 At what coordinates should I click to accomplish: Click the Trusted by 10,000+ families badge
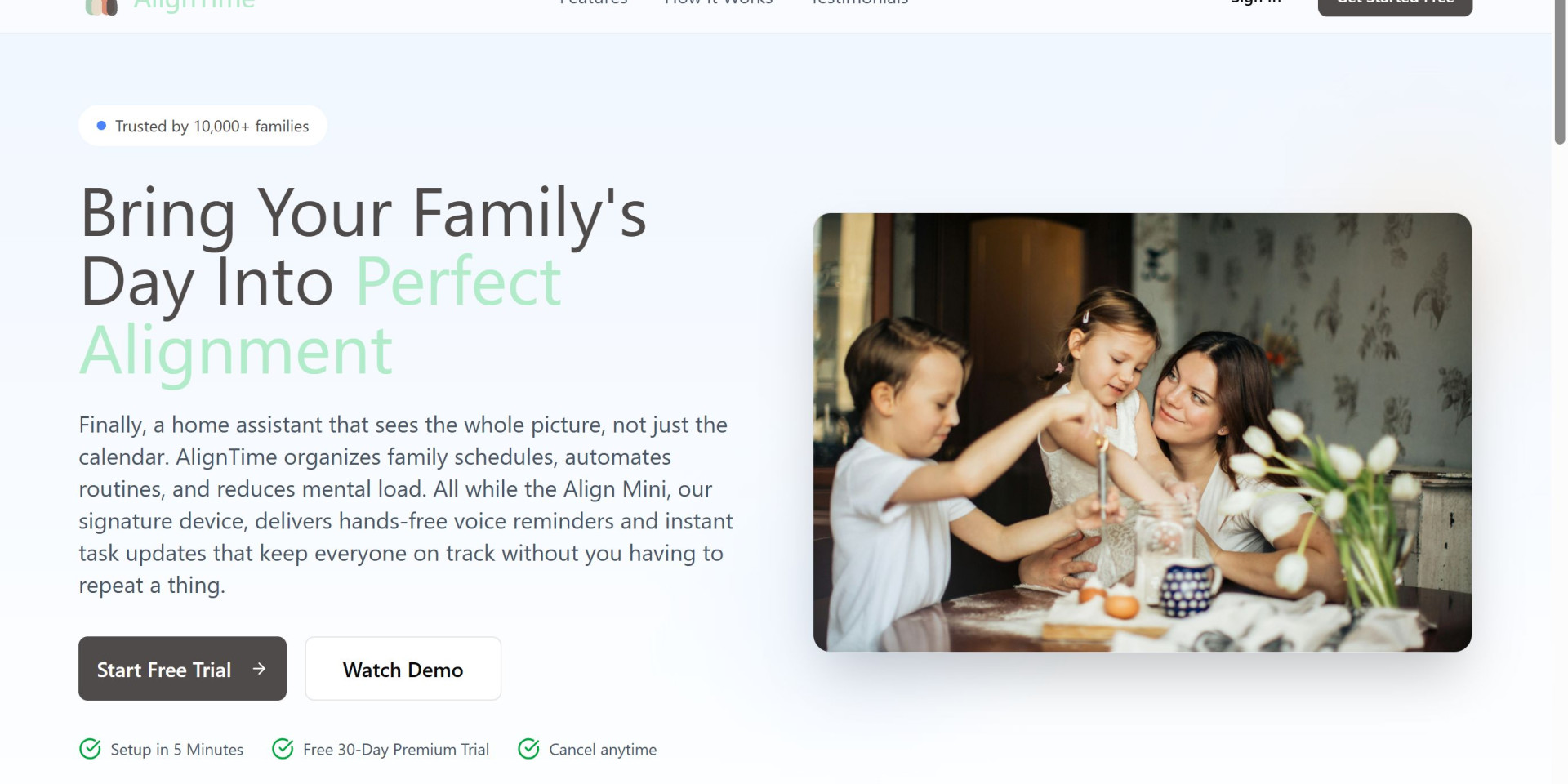203,126
